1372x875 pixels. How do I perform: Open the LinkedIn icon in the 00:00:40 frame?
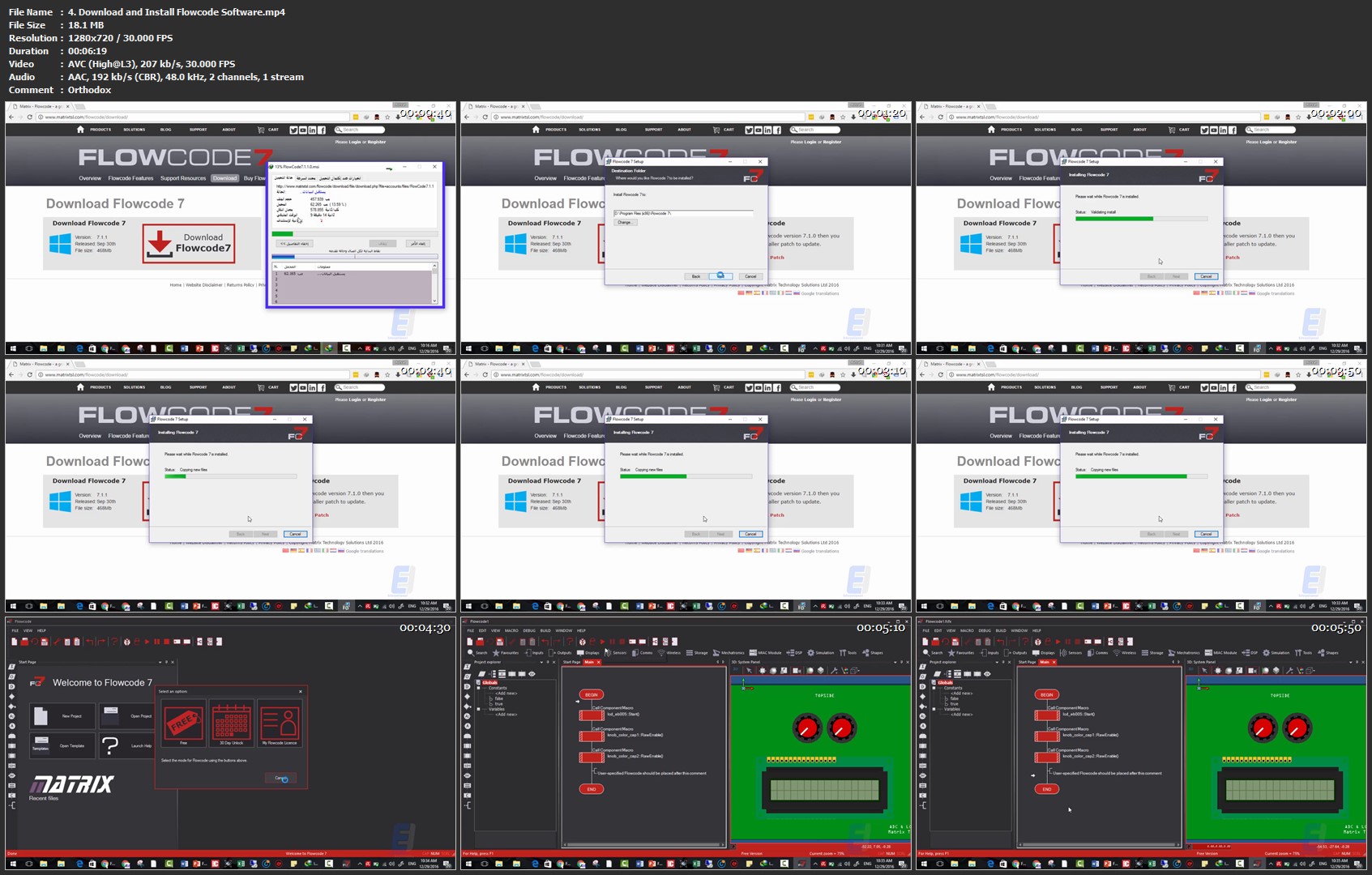pyautogui.click(x=312, y=130)
